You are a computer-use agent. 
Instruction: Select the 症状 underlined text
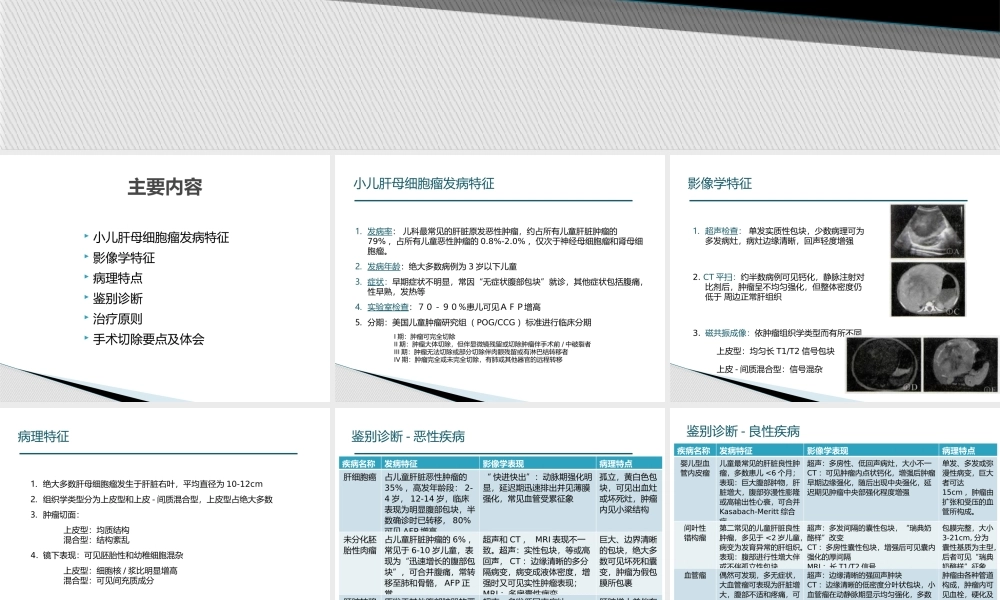click(375, 282)
